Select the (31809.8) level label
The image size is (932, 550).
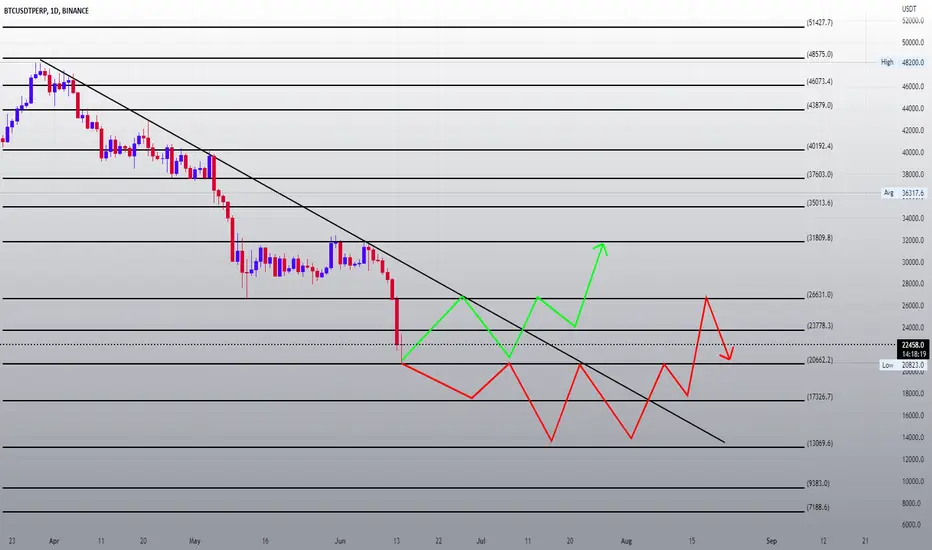820,238
